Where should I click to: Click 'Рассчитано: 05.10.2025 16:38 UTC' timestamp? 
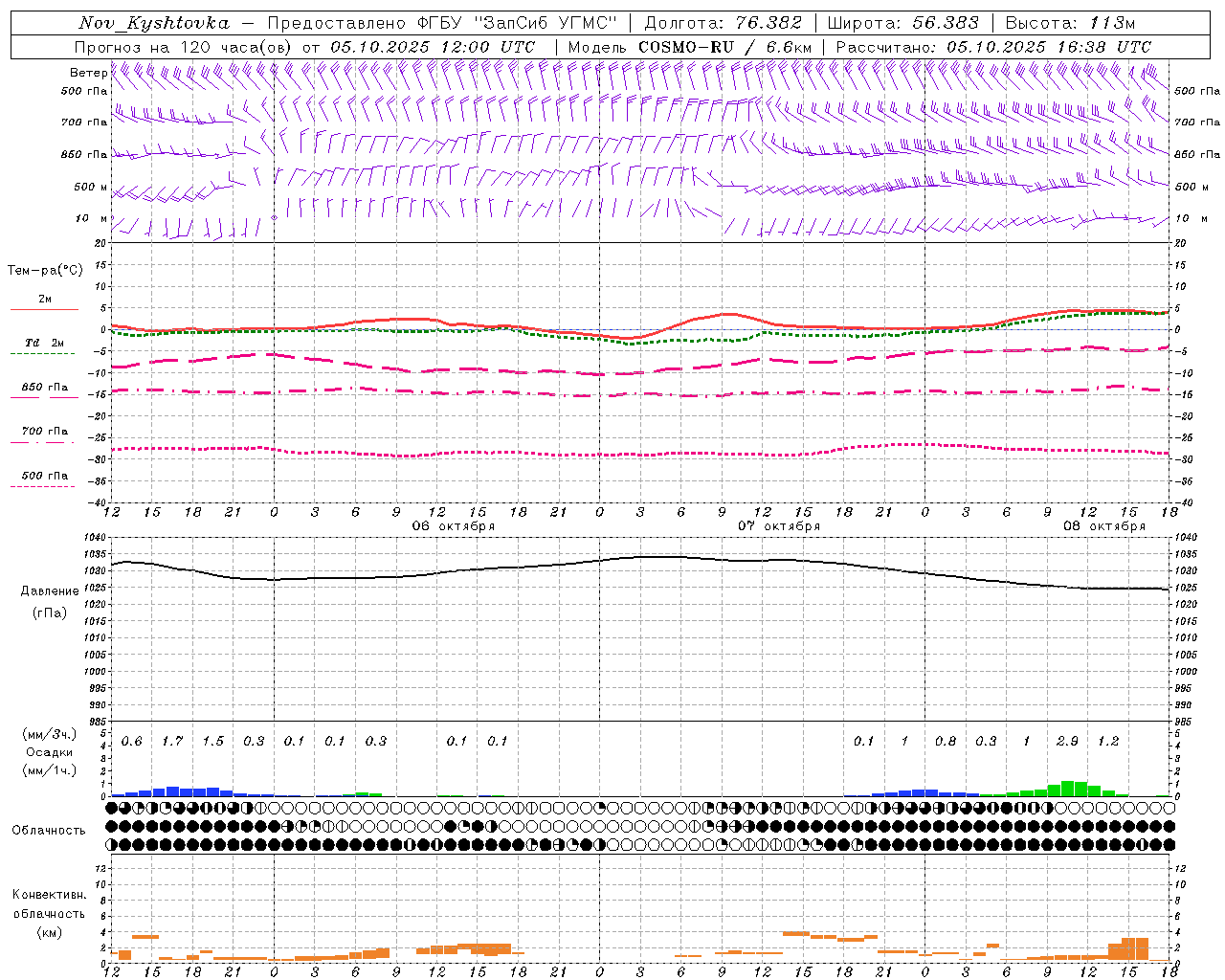click(993, 47)
